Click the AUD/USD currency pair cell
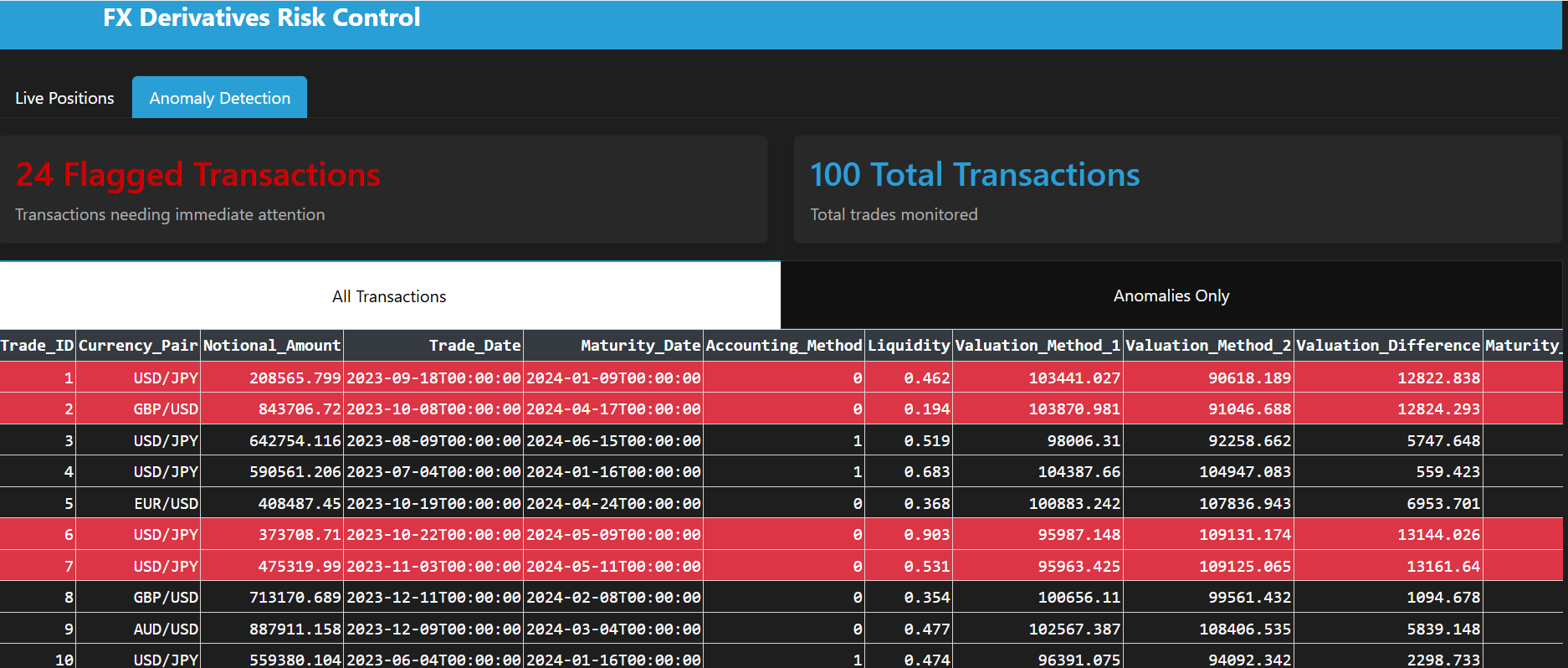 [138, 629]
